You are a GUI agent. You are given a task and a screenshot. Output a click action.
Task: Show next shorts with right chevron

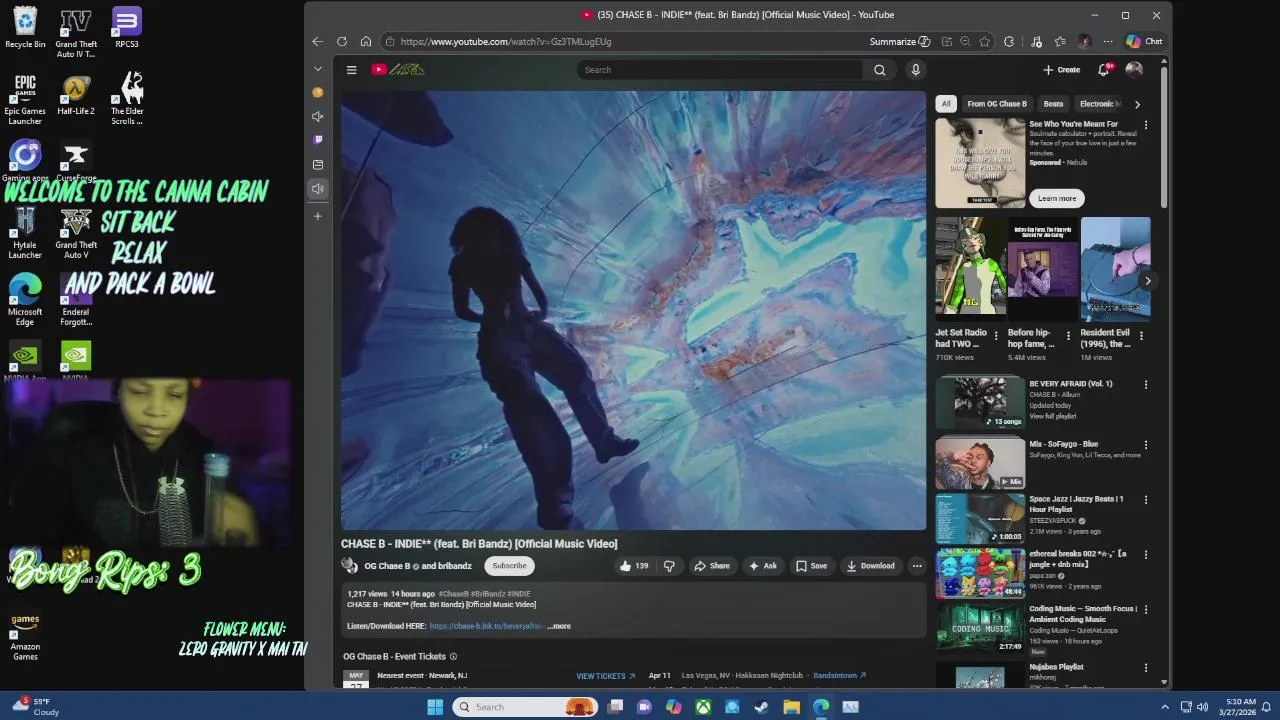pos(1147,281)
